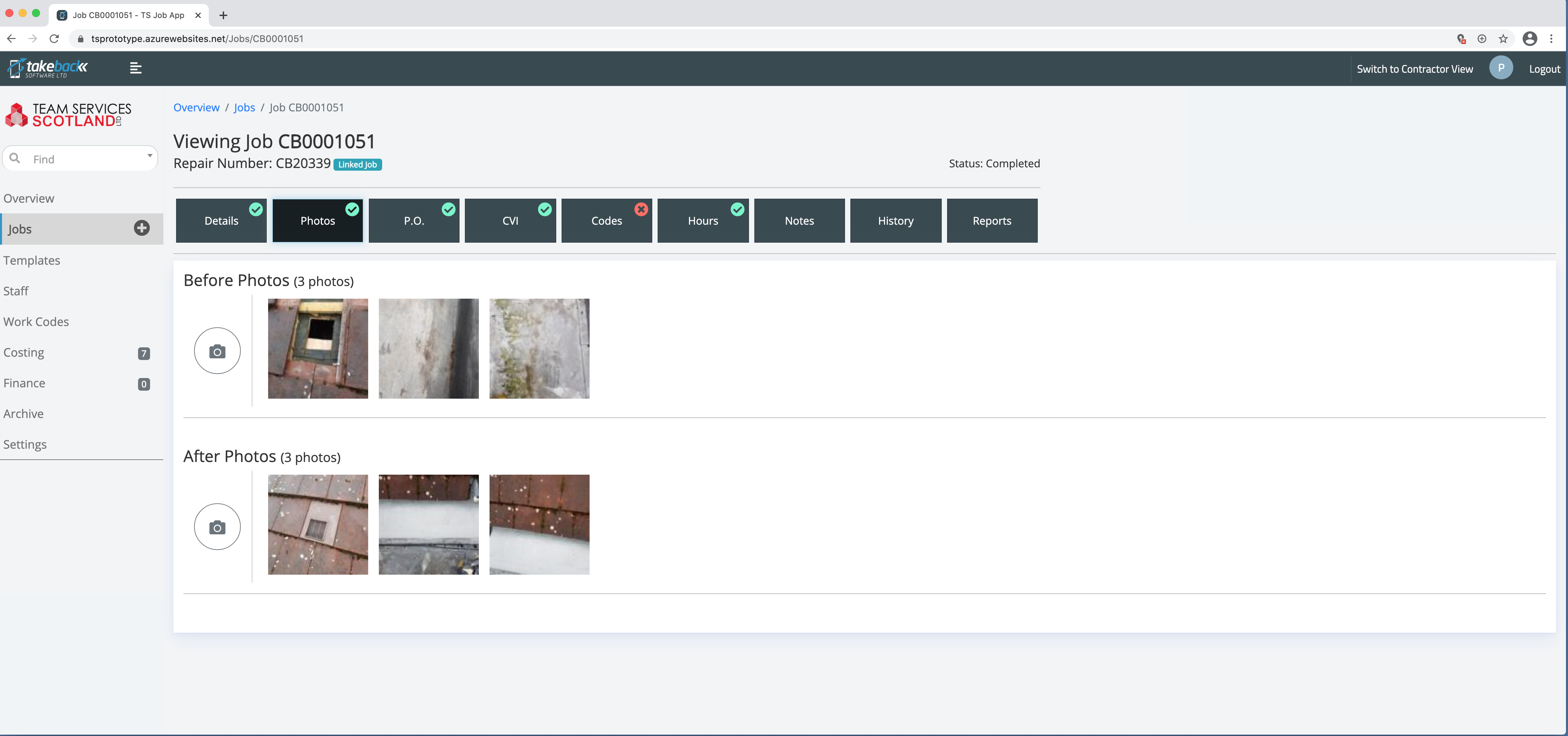Select Jobs in the sidebar
The height and width of the screenshot is (736, 1568).
[82, 229]
